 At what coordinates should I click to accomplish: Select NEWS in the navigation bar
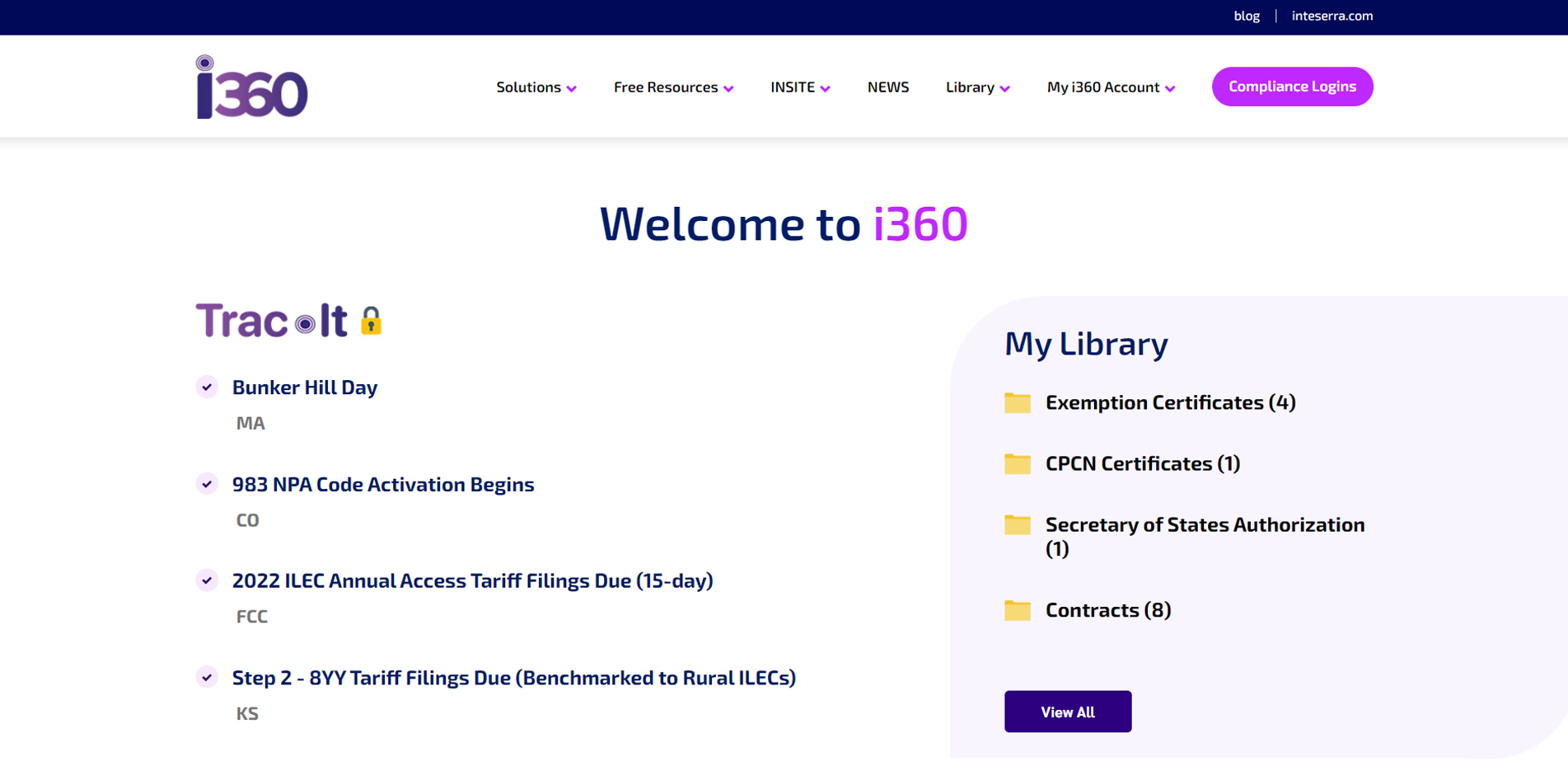[887, 87]
